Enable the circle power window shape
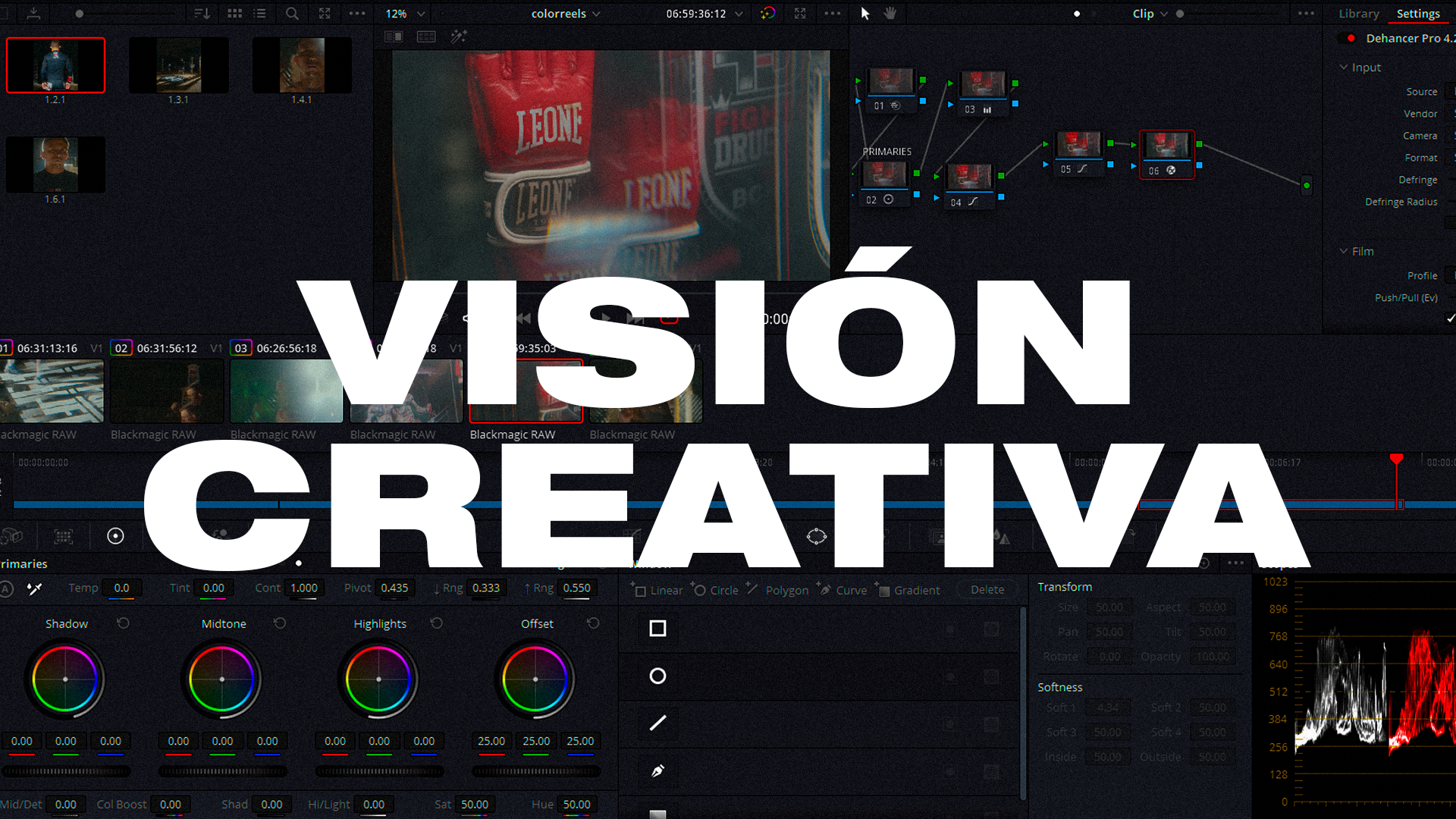 point(657,676)
